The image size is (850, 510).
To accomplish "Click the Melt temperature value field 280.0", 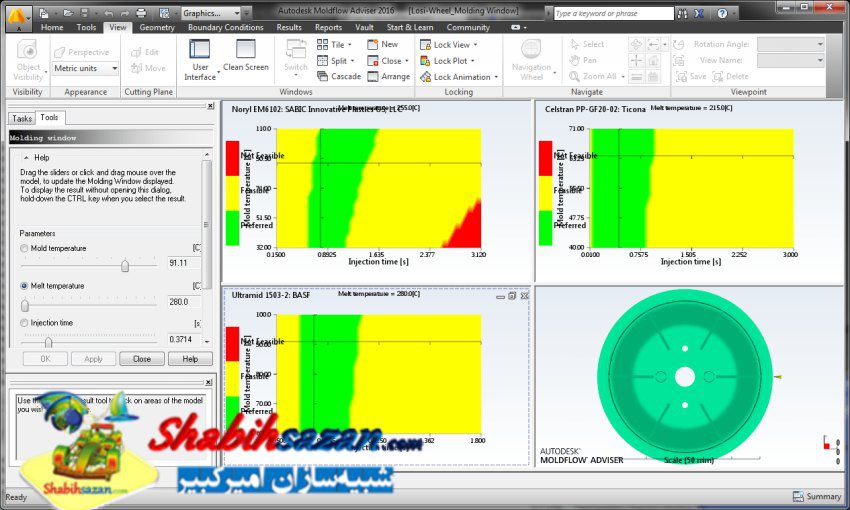I will pyautogui.click(x=184, y=302).
